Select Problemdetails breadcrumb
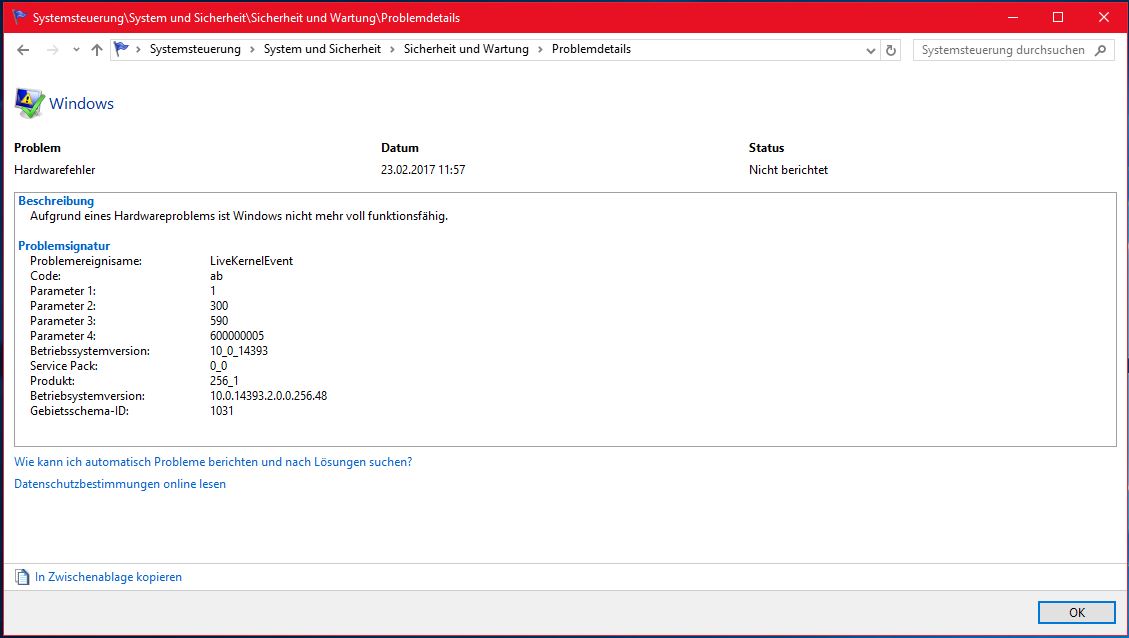Screen dimensions: 1129x638 591,49
